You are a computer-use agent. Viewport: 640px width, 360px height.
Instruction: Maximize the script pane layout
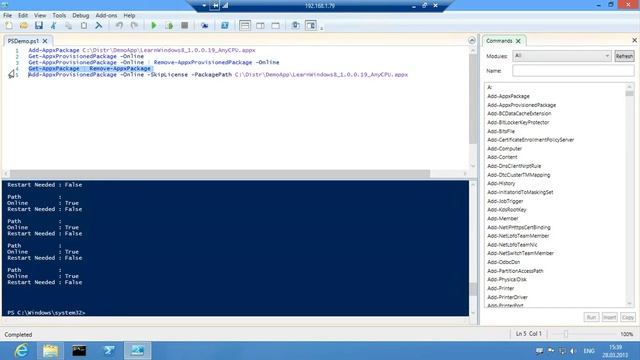click(x=276, y=26)
